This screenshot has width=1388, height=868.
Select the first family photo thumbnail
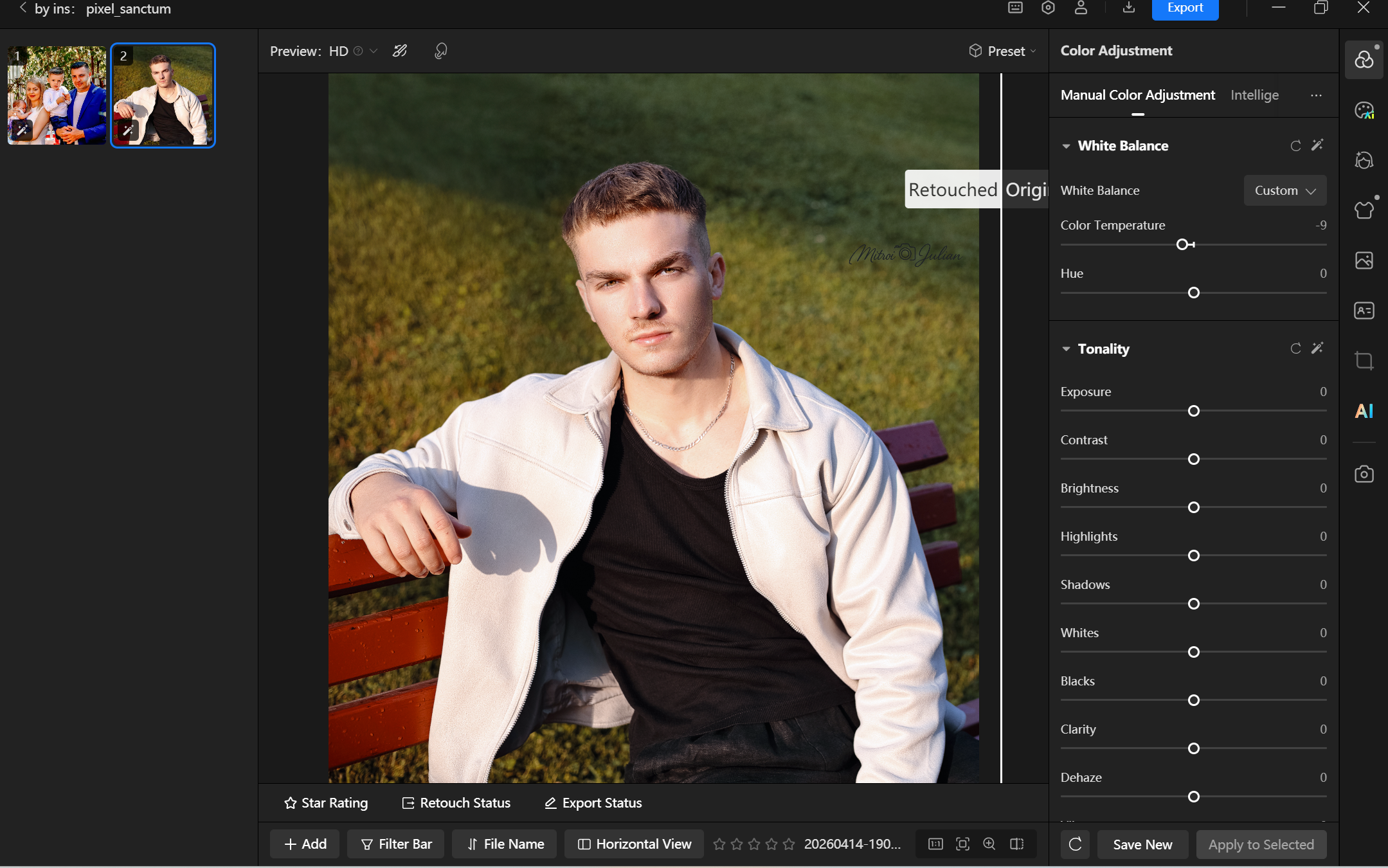click(57, 95)
